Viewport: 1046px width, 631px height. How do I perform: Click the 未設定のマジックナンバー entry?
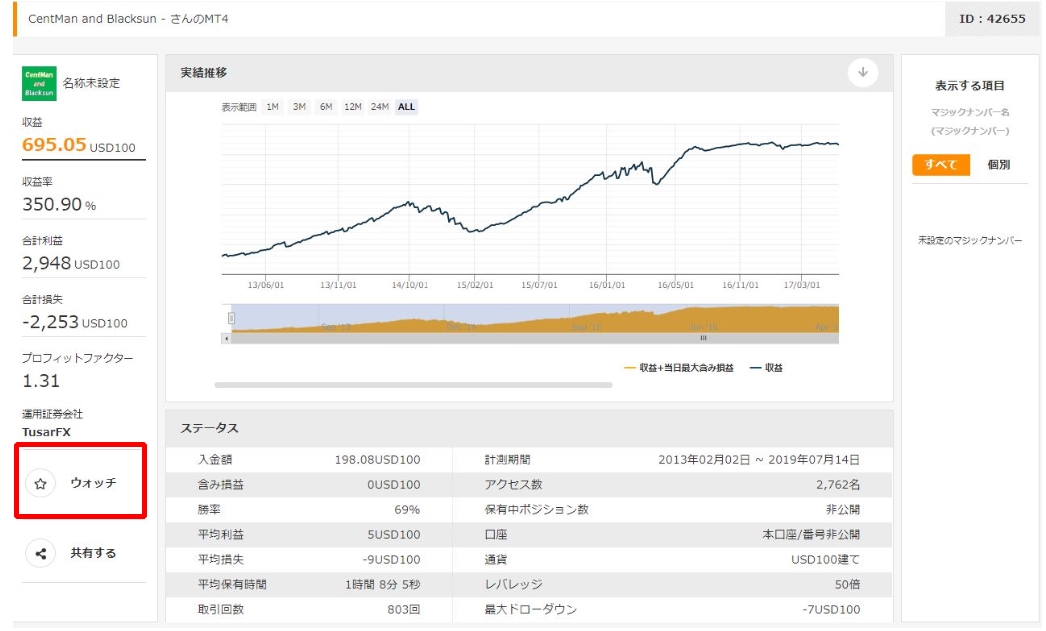pyautogui.click(x=969, y=240)
